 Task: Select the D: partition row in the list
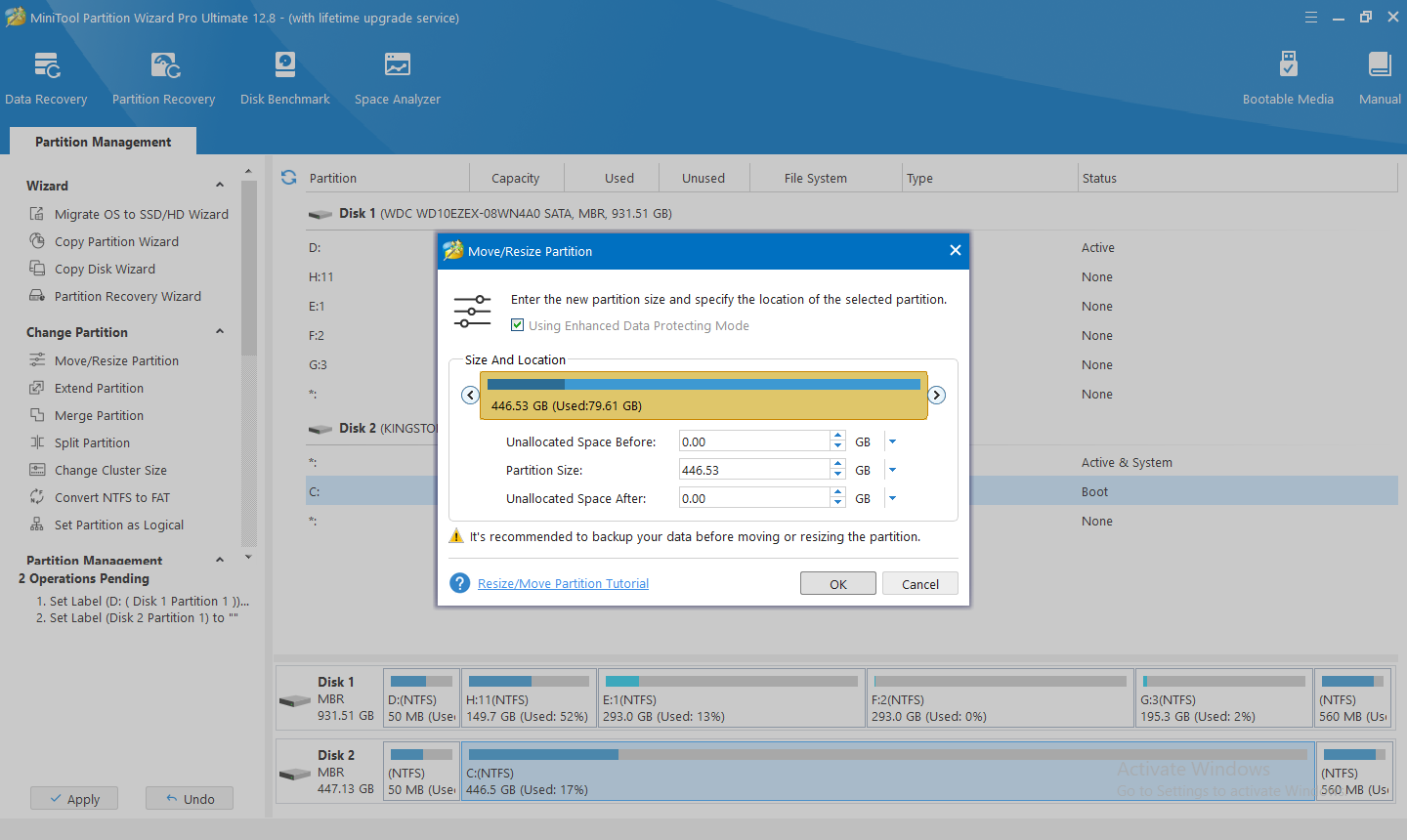click(852, 247)
